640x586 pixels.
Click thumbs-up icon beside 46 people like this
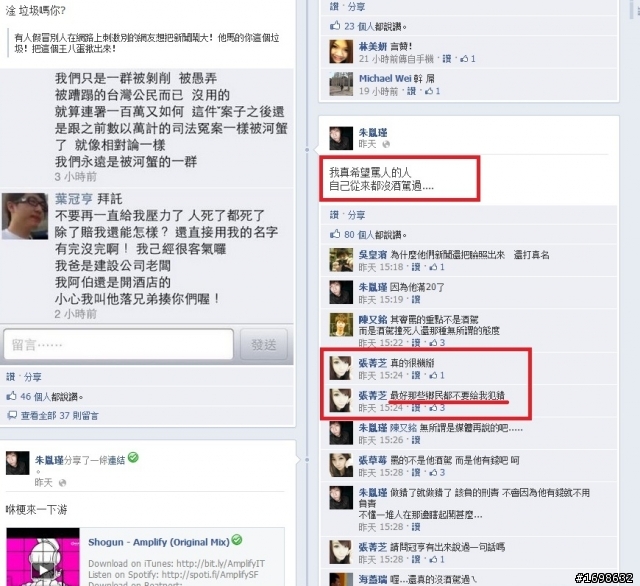coord(11,396)
